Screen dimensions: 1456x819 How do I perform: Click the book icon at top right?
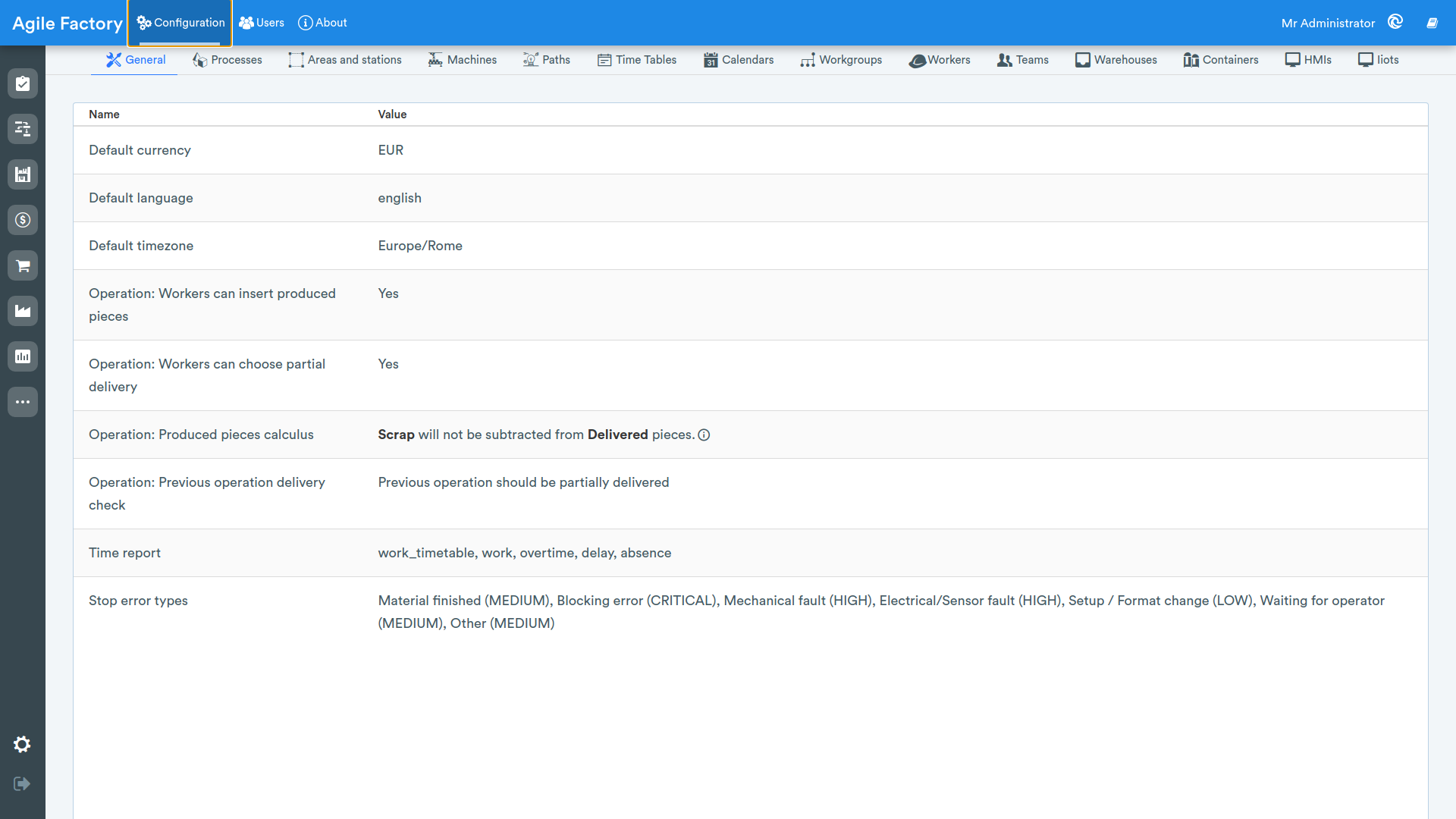click(x=1432, y=23)
